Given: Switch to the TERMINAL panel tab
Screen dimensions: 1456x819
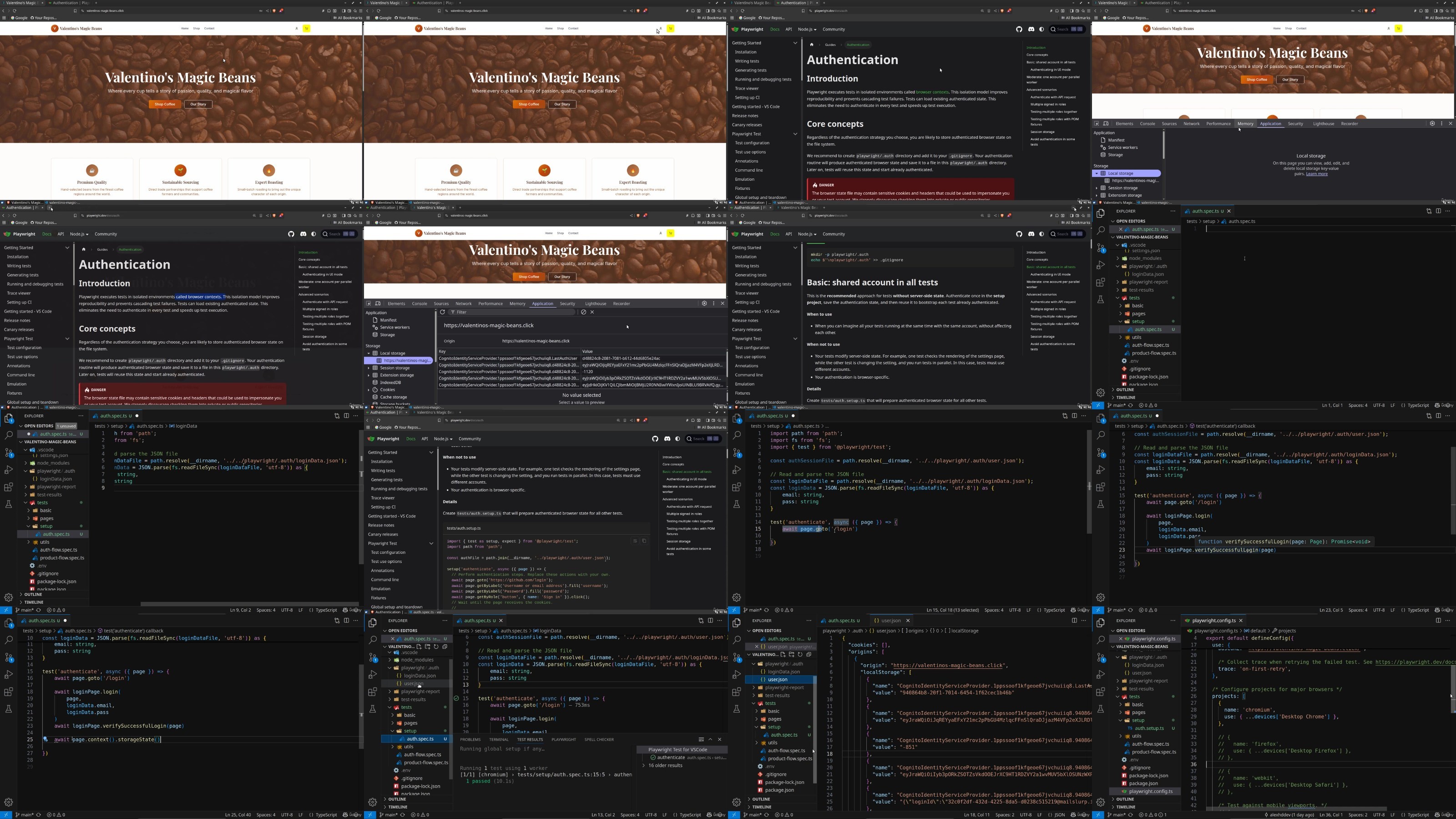Looking at the screenshot, I should click(499, 739).
